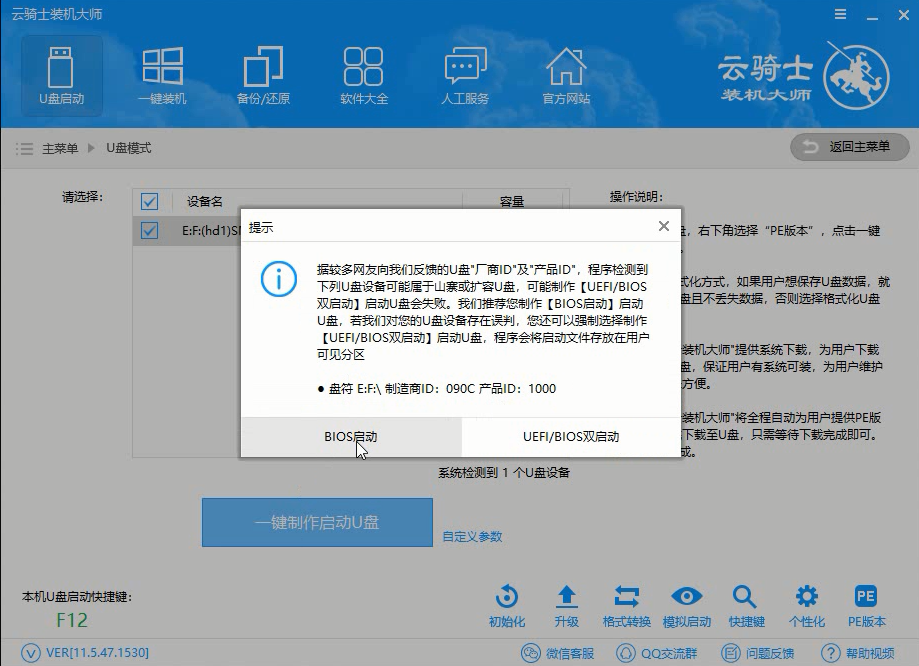Open the 一键装机 feature
This screenshot has height=666, width=919.
(x=162, y=75)
